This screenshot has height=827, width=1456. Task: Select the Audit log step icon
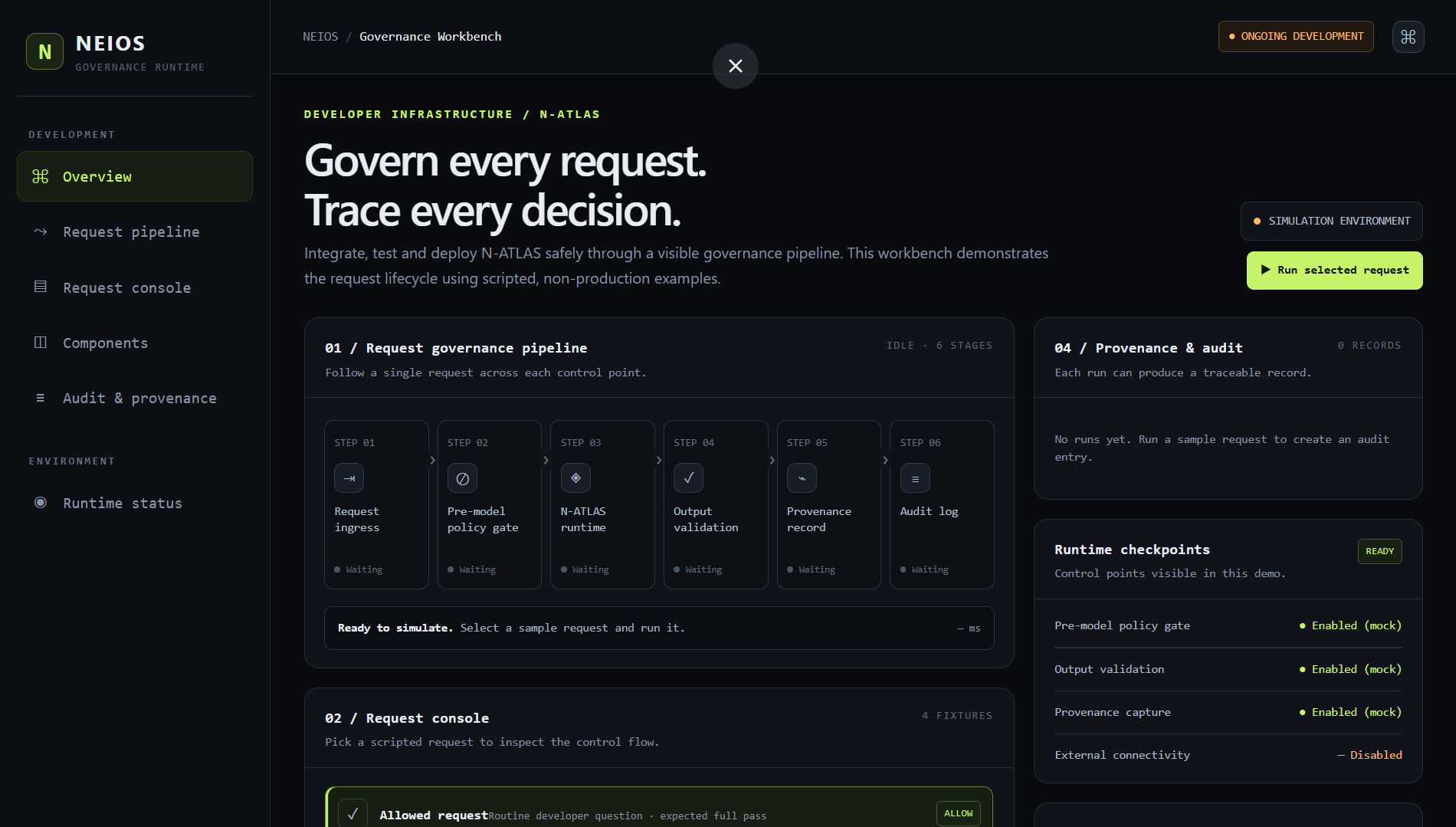(x=915, y=478)
